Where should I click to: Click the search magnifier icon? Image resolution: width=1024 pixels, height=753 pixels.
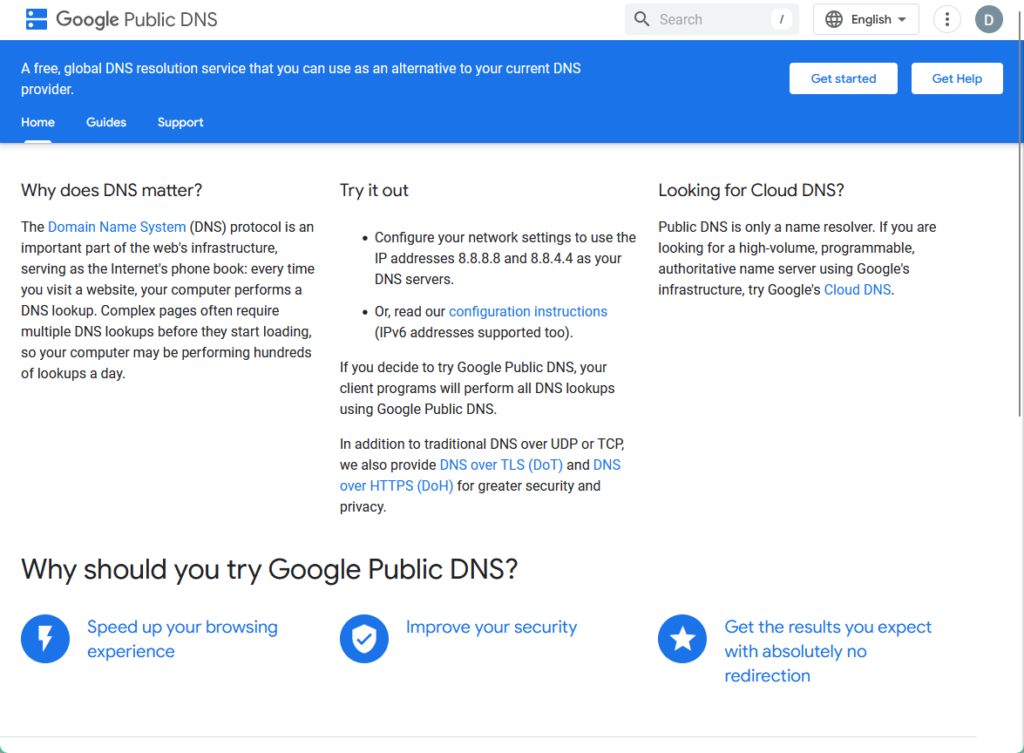[x=642, y=19]
